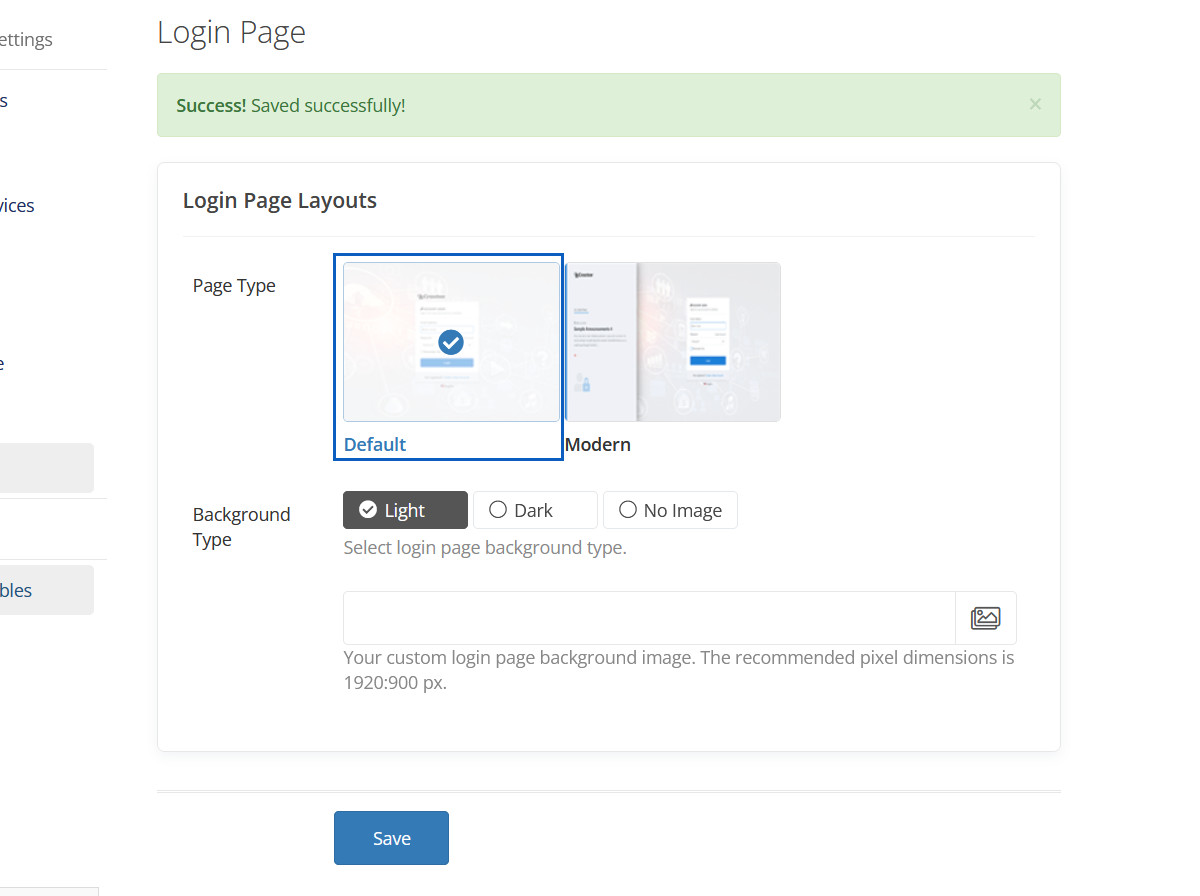The width and height of the screenshot is (1200, 896).
Task: Pick the Modern login page thumbnail
Action: [x=673, y=342]
